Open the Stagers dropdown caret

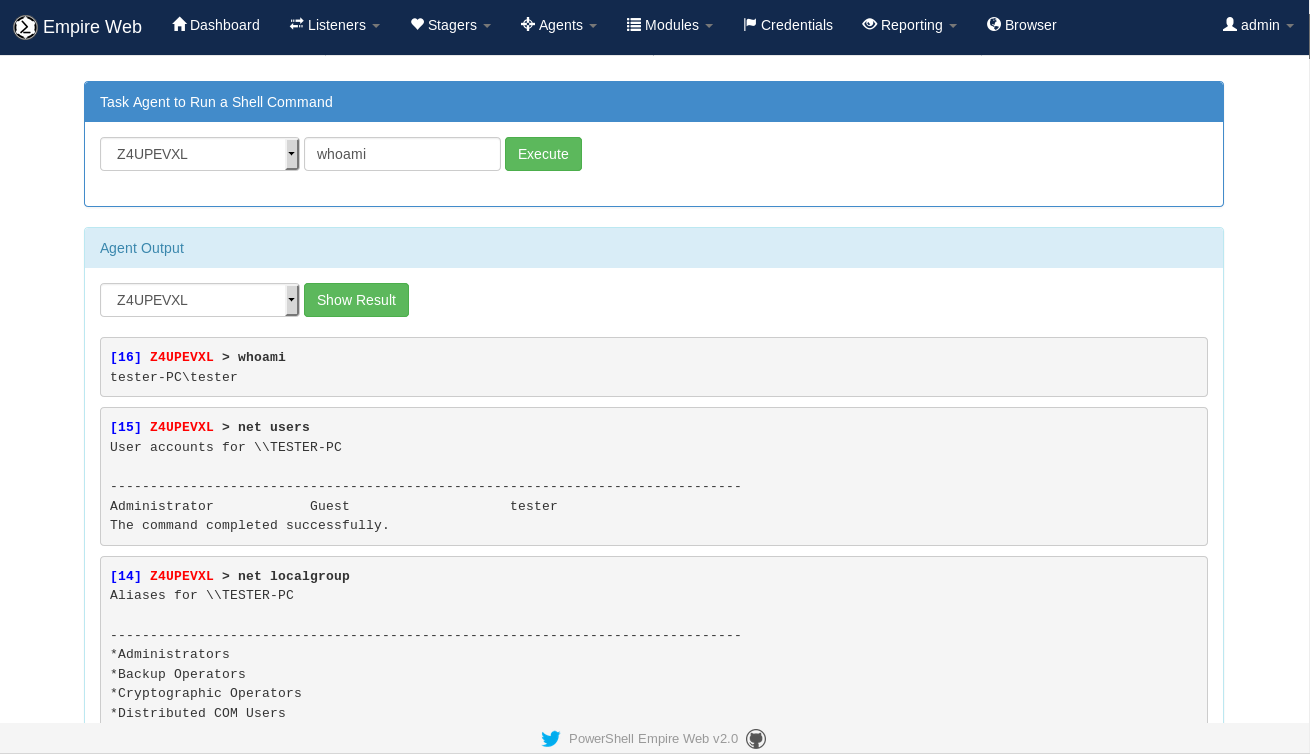pyautogui.click(x=487, y=26)
